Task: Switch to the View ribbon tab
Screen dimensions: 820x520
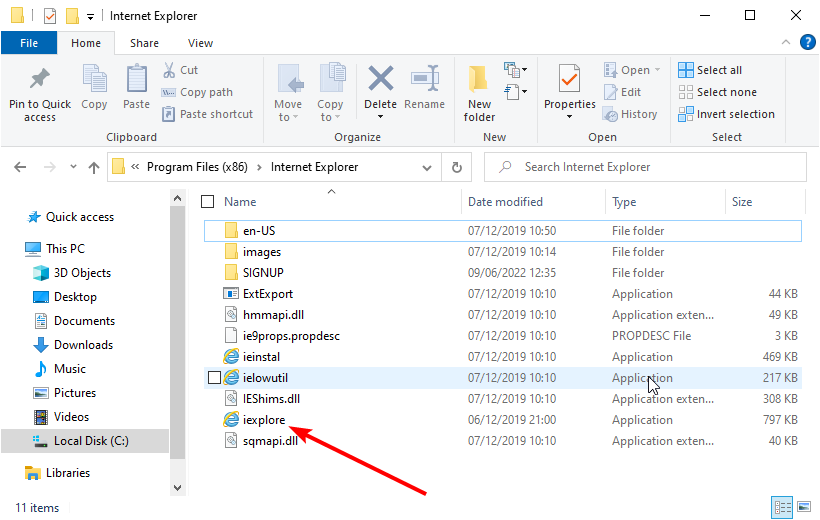Action: [x=200, y=43]
